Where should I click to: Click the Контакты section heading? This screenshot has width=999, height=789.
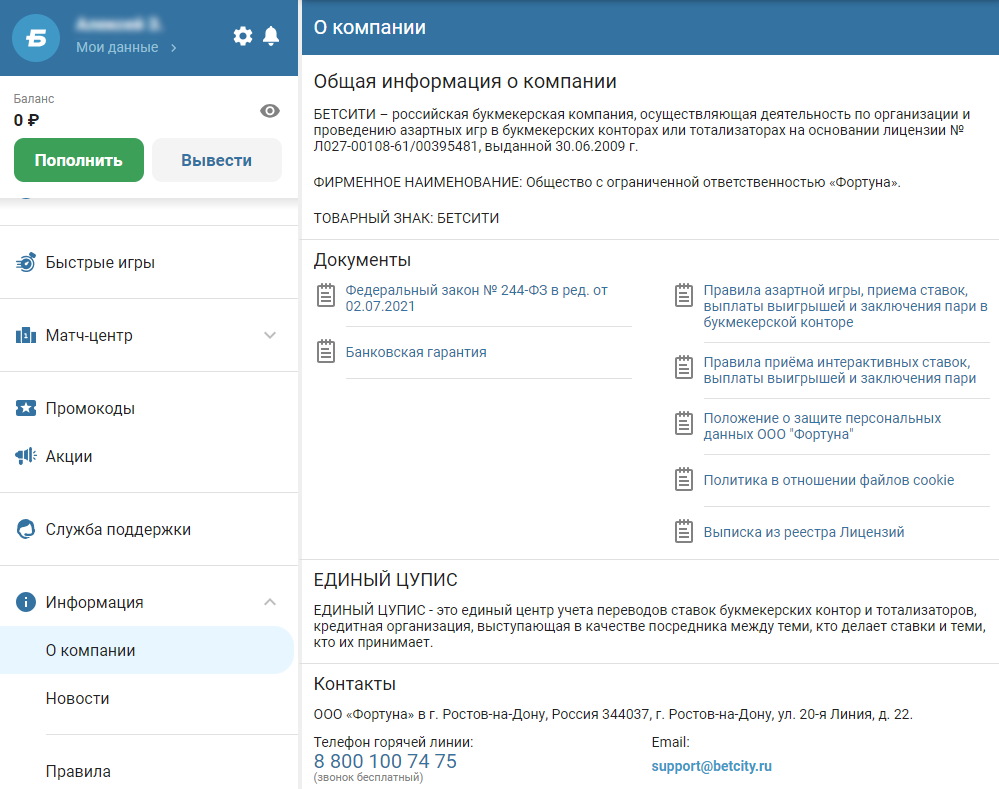[354, 684]
